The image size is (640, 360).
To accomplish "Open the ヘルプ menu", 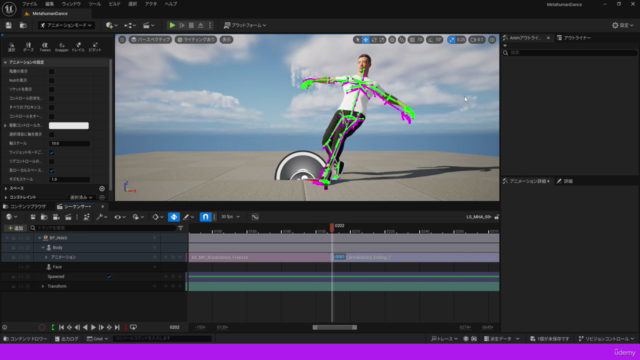I will [171, 4].
